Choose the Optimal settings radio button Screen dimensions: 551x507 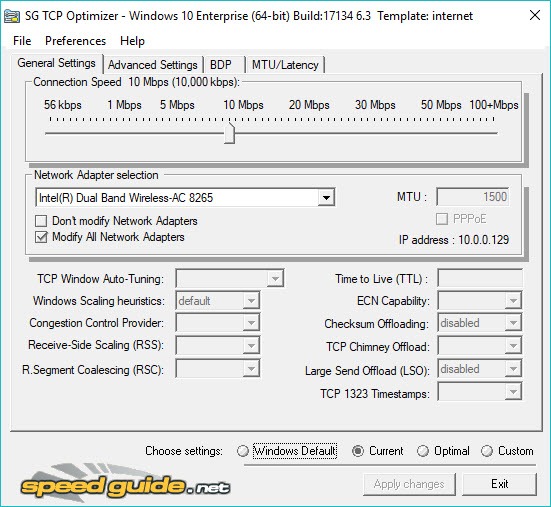coord(423,451)
